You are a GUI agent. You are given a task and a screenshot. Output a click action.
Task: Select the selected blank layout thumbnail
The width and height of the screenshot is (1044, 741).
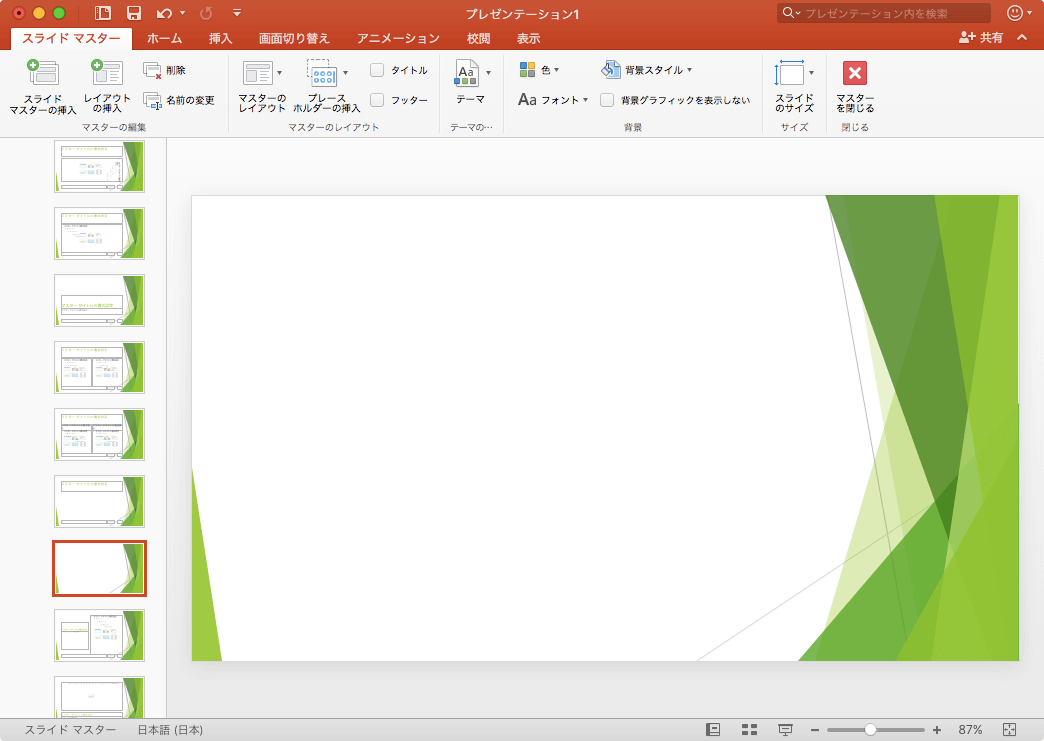pos(99,568)
